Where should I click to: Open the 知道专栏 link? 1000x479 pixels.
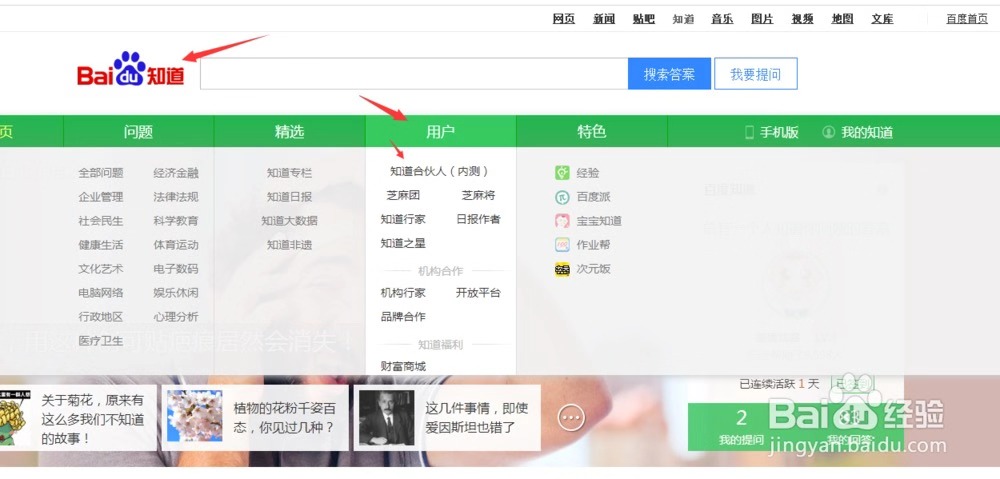[290, 173]
